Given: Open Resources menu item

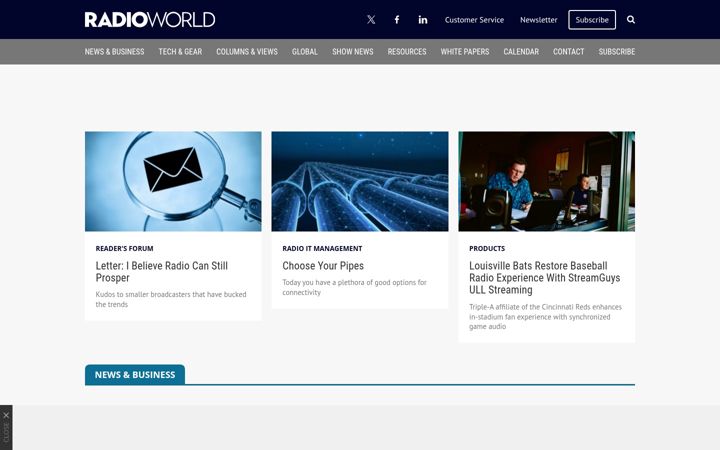Looking at the screenshot, I should (407, 51).
